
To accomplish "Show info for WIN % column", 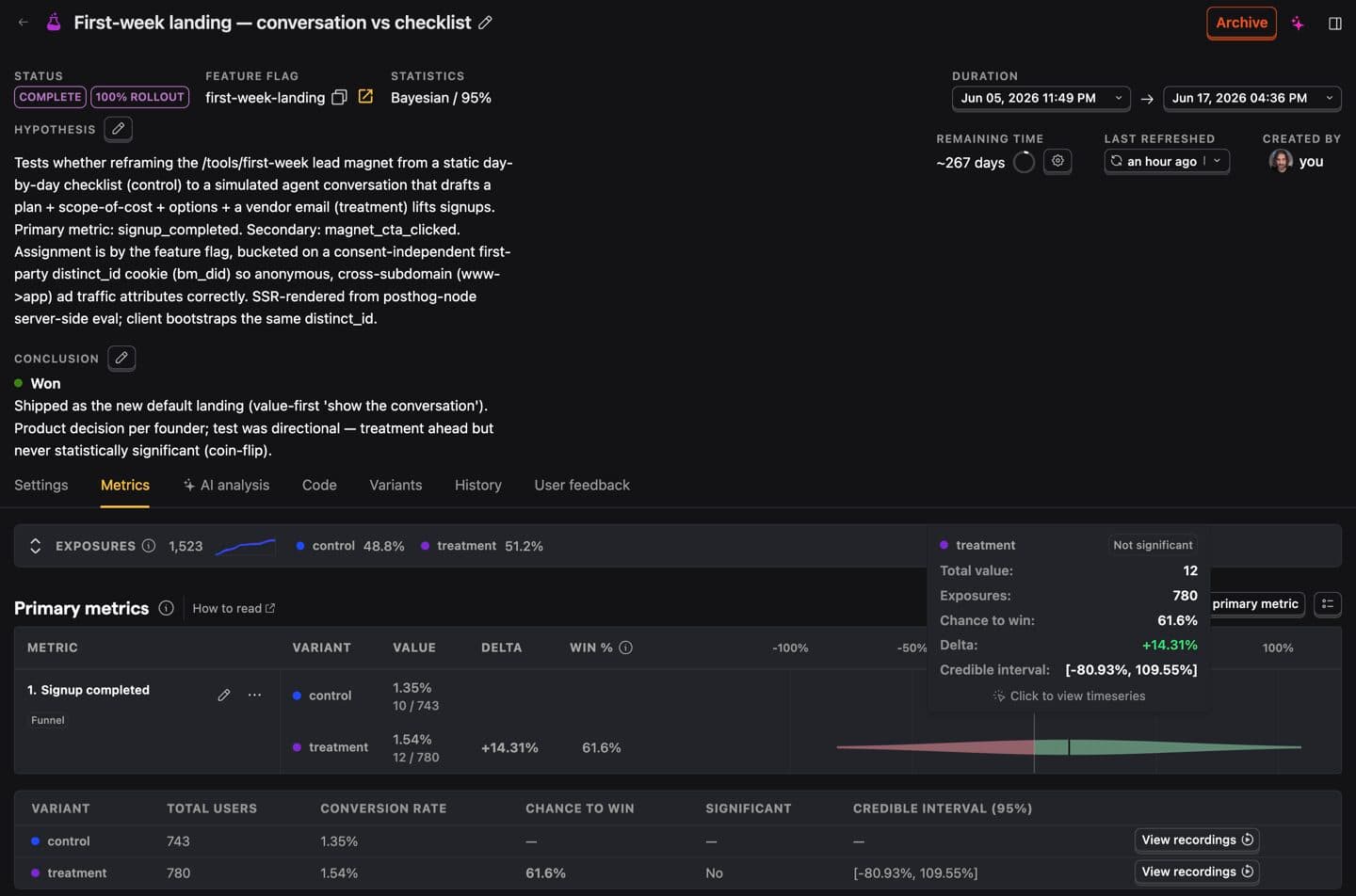I will (625, 648).
